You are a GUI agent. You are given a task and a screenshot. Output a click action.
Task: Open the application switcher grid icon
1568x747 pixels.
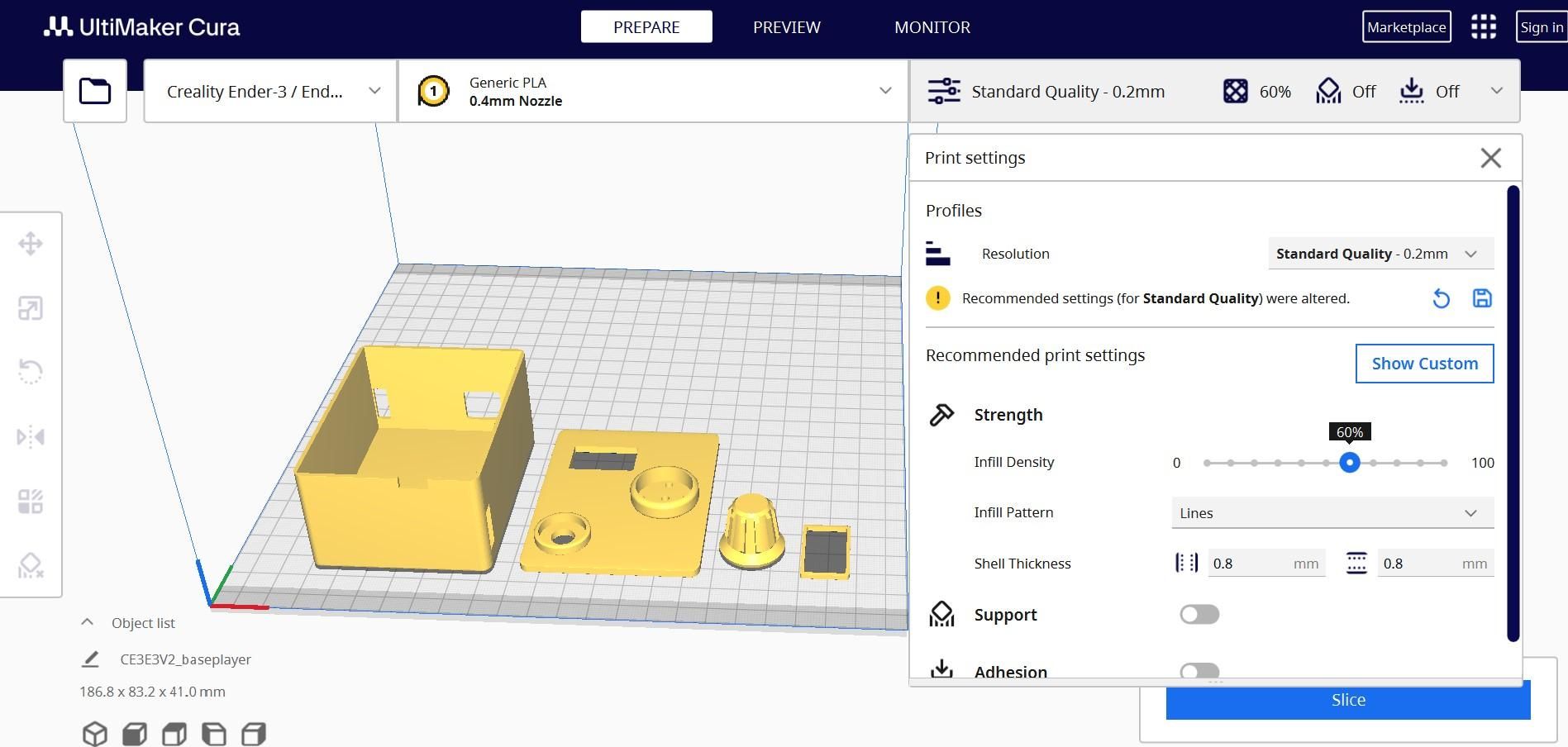click(1484, 26)
